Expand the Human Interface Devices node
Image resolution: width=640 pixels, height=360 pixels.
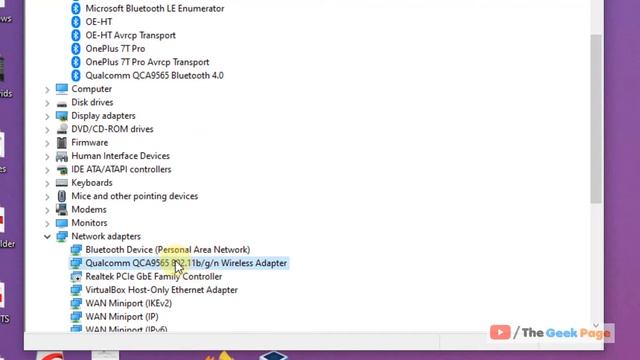[47, 157]
